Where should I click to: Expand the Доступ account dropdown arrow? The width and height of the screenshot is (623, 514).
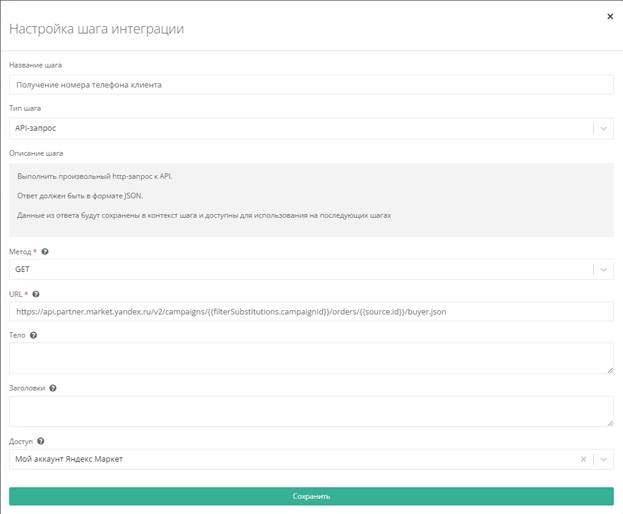pos(604,459)
